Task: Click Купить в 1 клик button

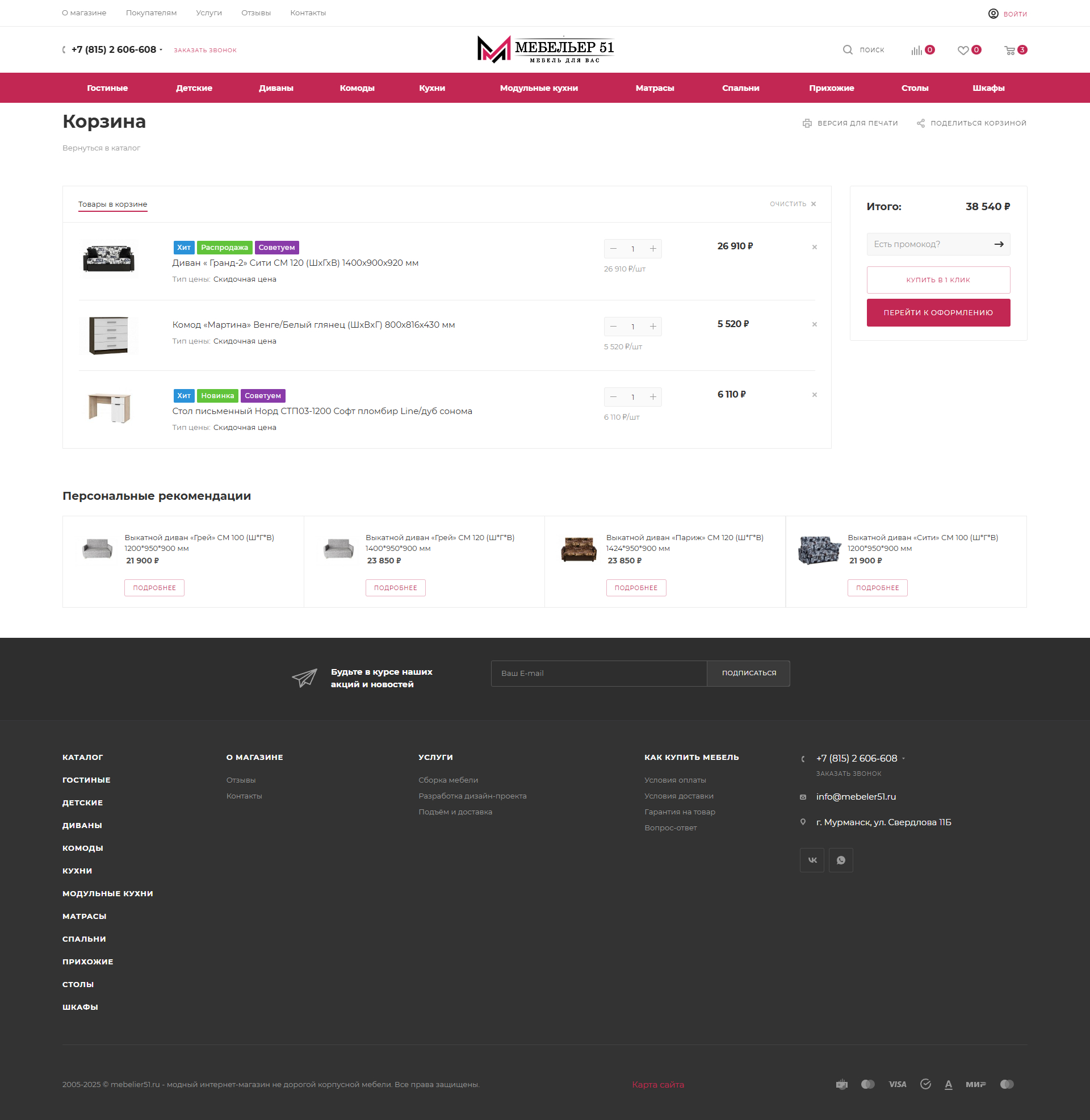Action: pos(938,280)
